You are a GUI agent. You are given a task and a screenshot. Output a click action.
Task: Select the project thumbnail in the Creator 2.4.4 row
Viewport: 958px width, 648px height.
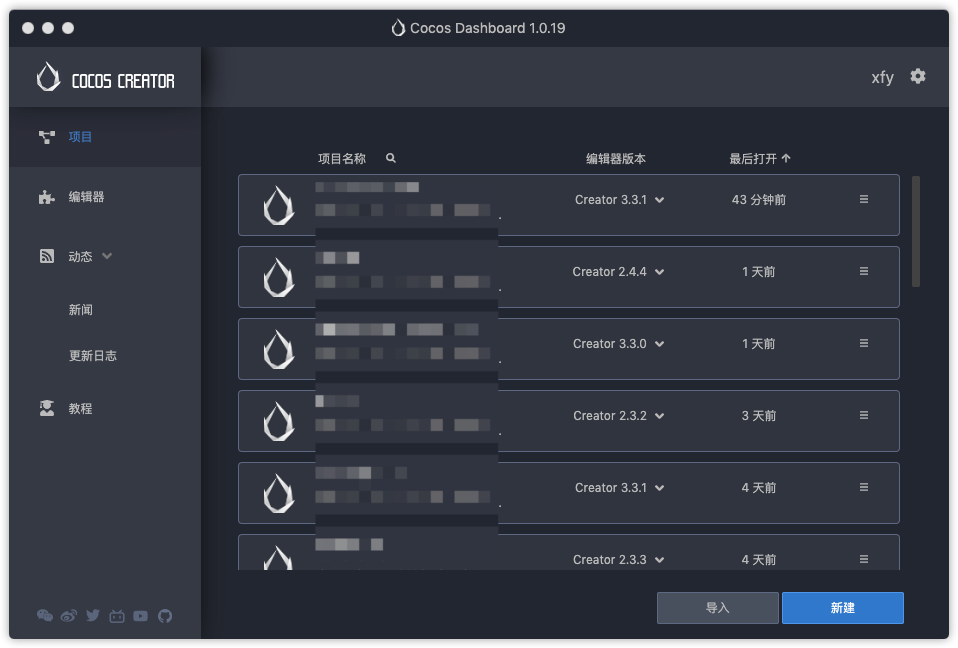279,277
